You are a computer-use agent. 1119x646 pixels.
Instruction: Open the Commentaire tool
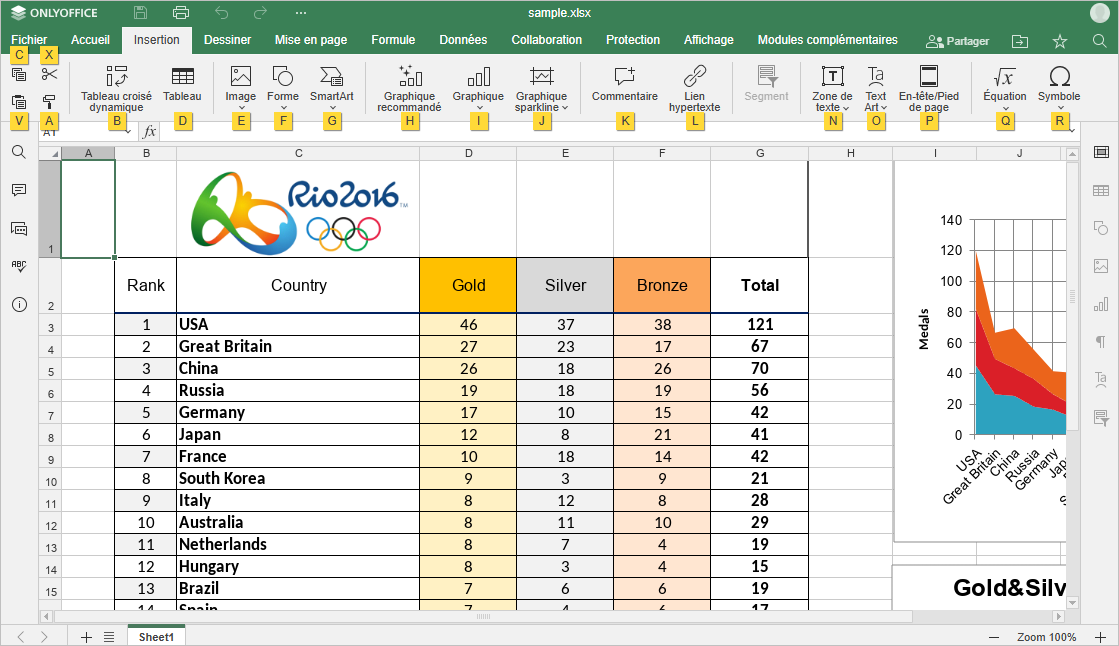point(624,85)
